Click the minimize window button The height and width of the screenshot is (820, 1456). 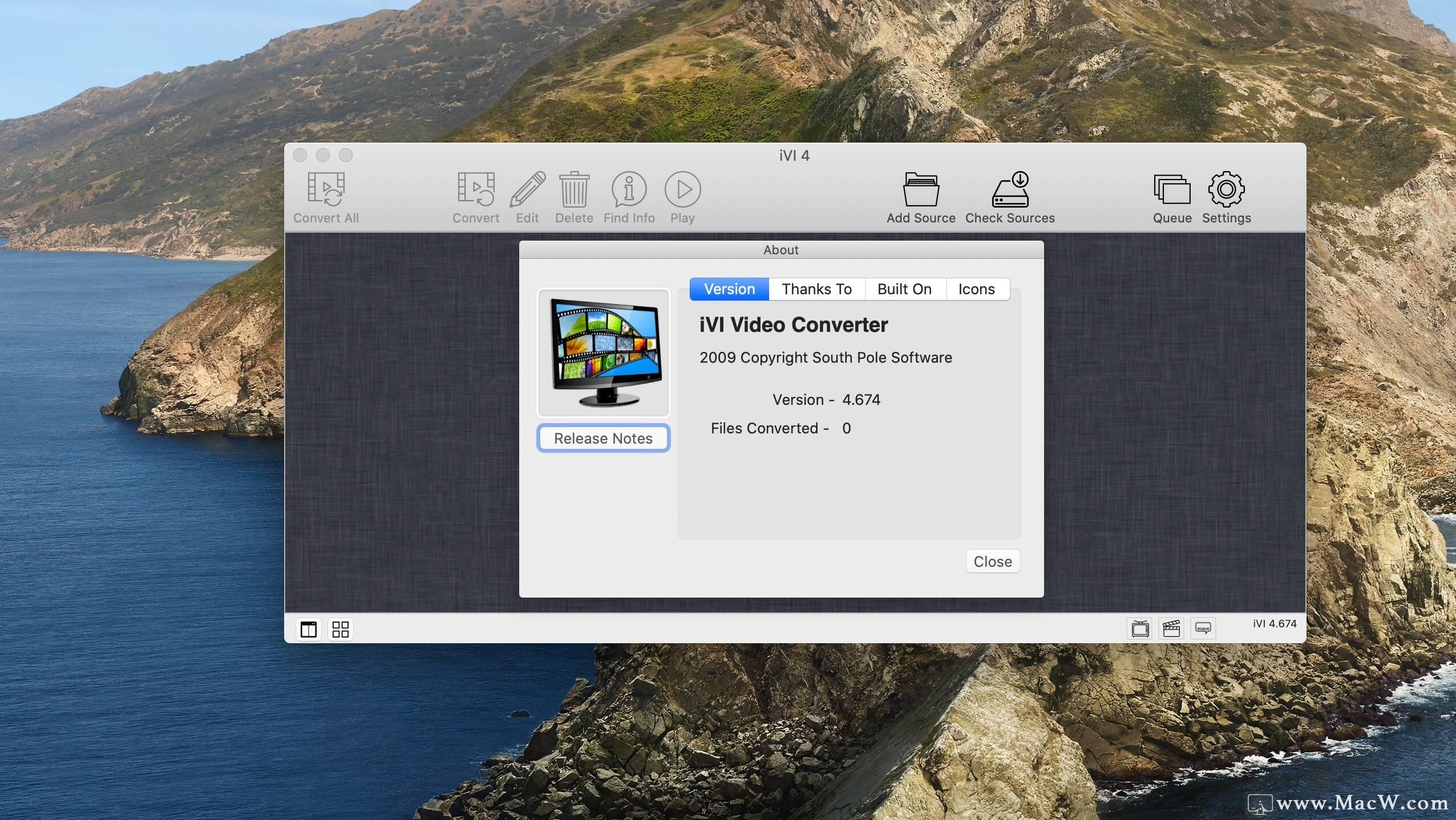[x=323, y=155]
